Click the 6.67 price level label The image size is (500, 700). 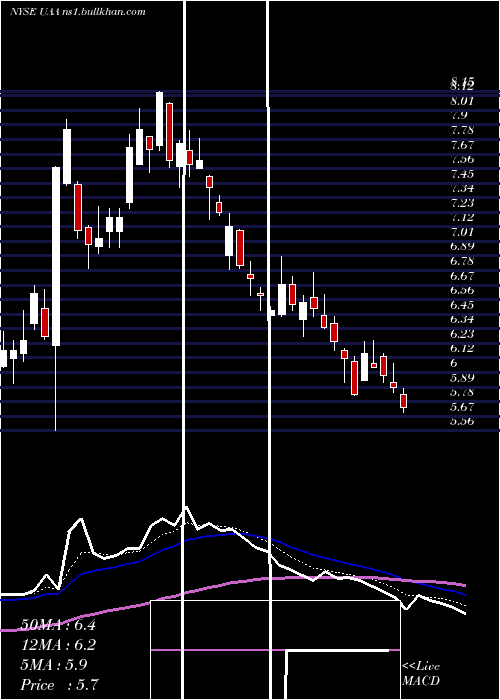pos(462,276)
